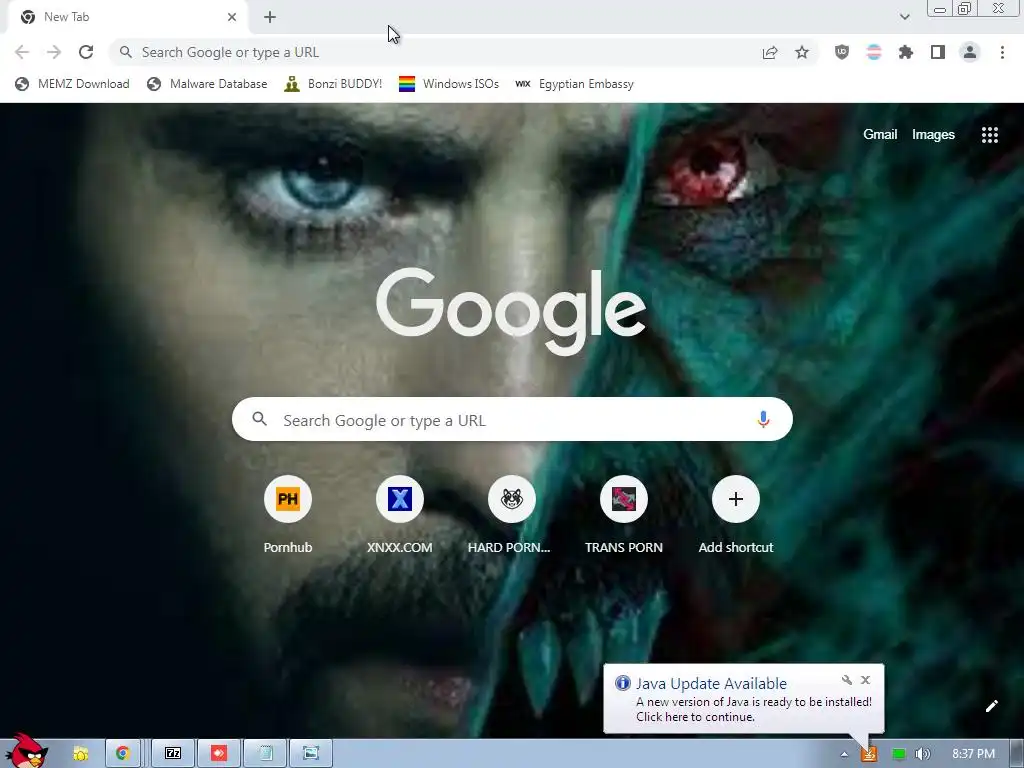The image size is (1024, 768).
Task: Open Gmail link
Action: click(x=880, y=135)
